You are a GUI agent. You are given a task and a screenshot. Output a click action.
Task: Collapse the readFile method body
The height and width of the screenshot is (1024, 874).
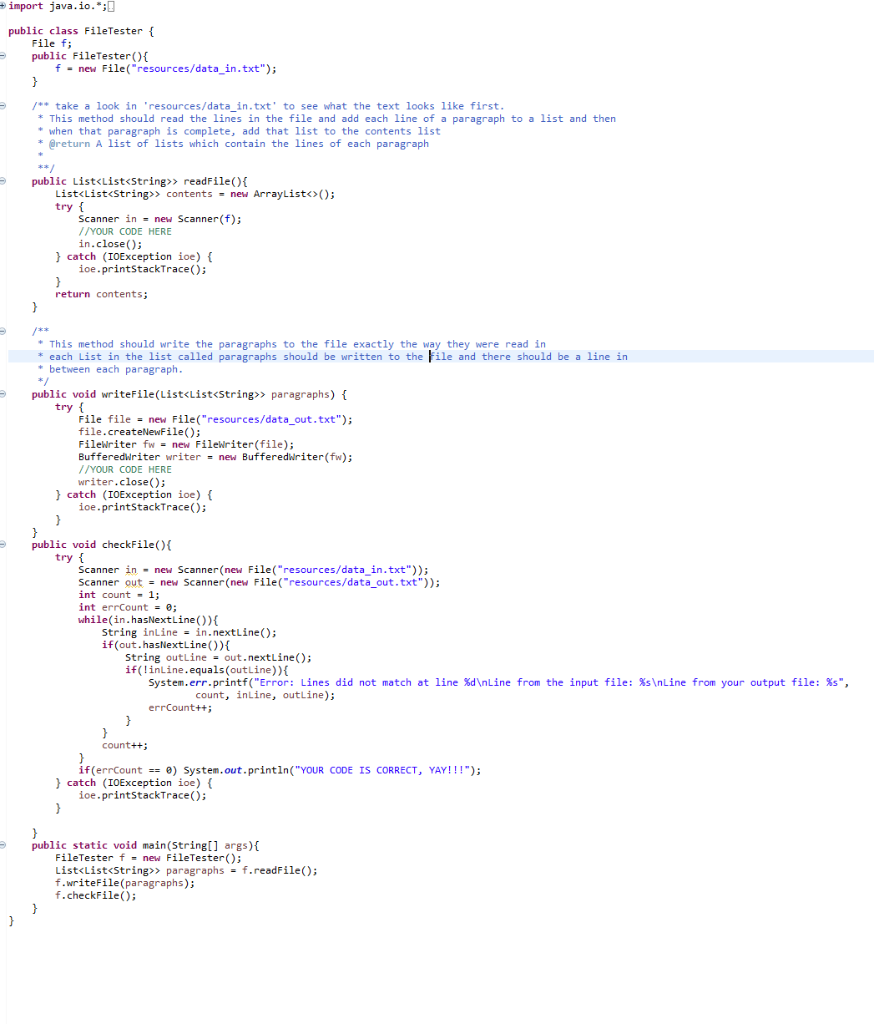tap(5, 181)
